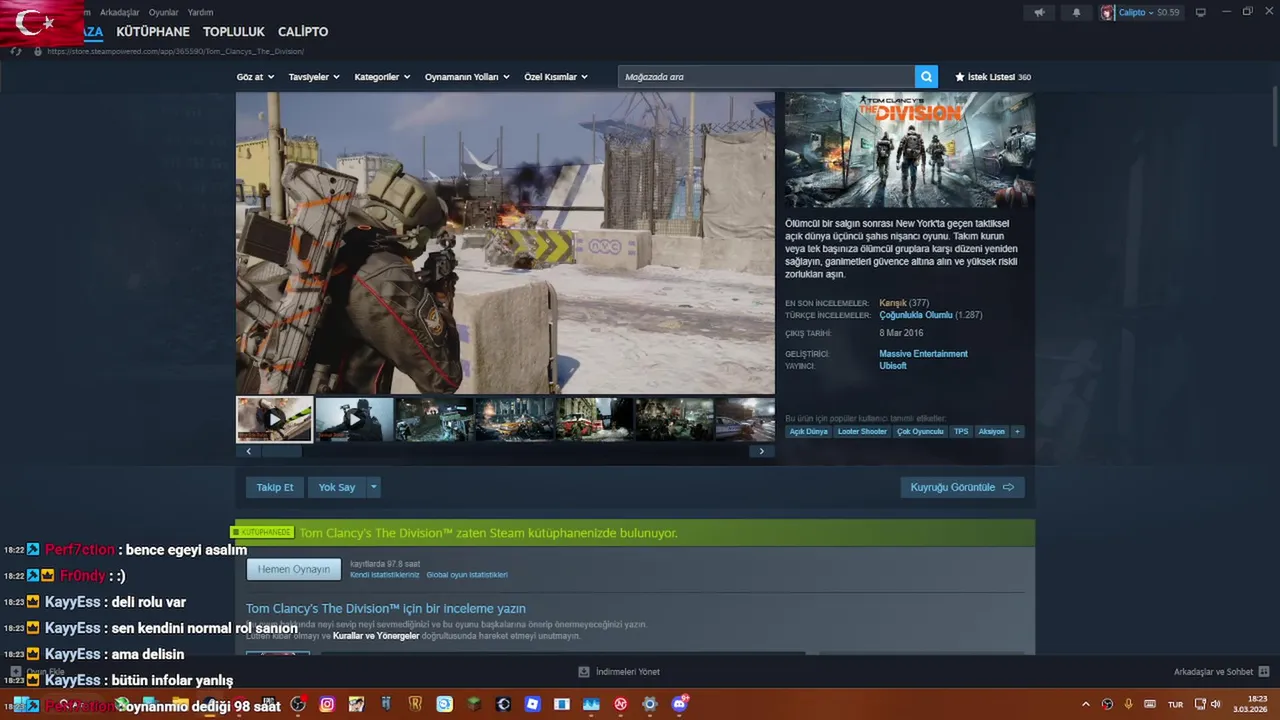Image resolution: width=1280 pixels, height=720 pixels.
Task: Open OBS Studio from the taskbar
Action: [298, 704]
